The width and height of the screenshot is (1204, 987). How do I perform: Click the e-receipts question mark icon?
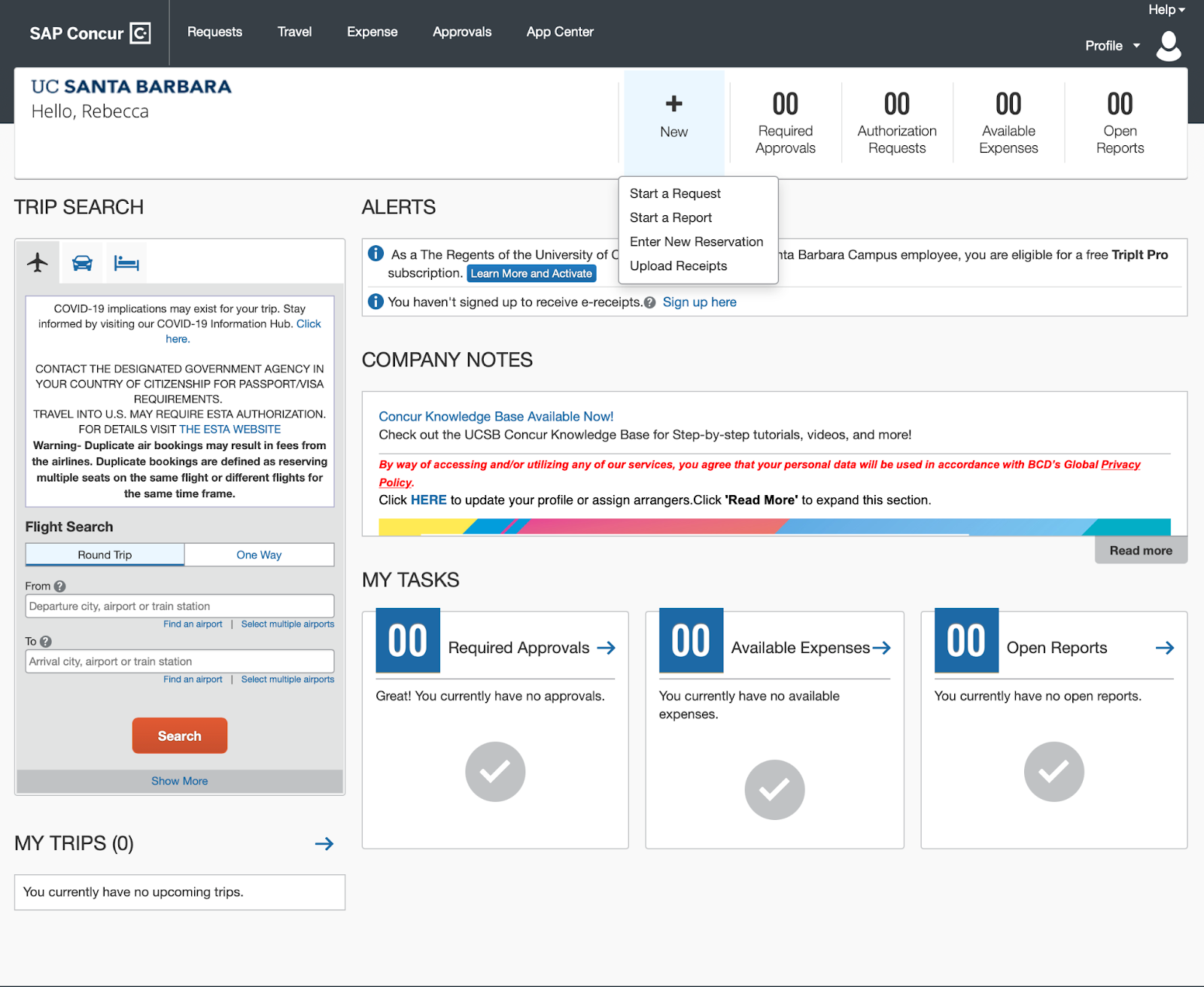click(650, 302)
